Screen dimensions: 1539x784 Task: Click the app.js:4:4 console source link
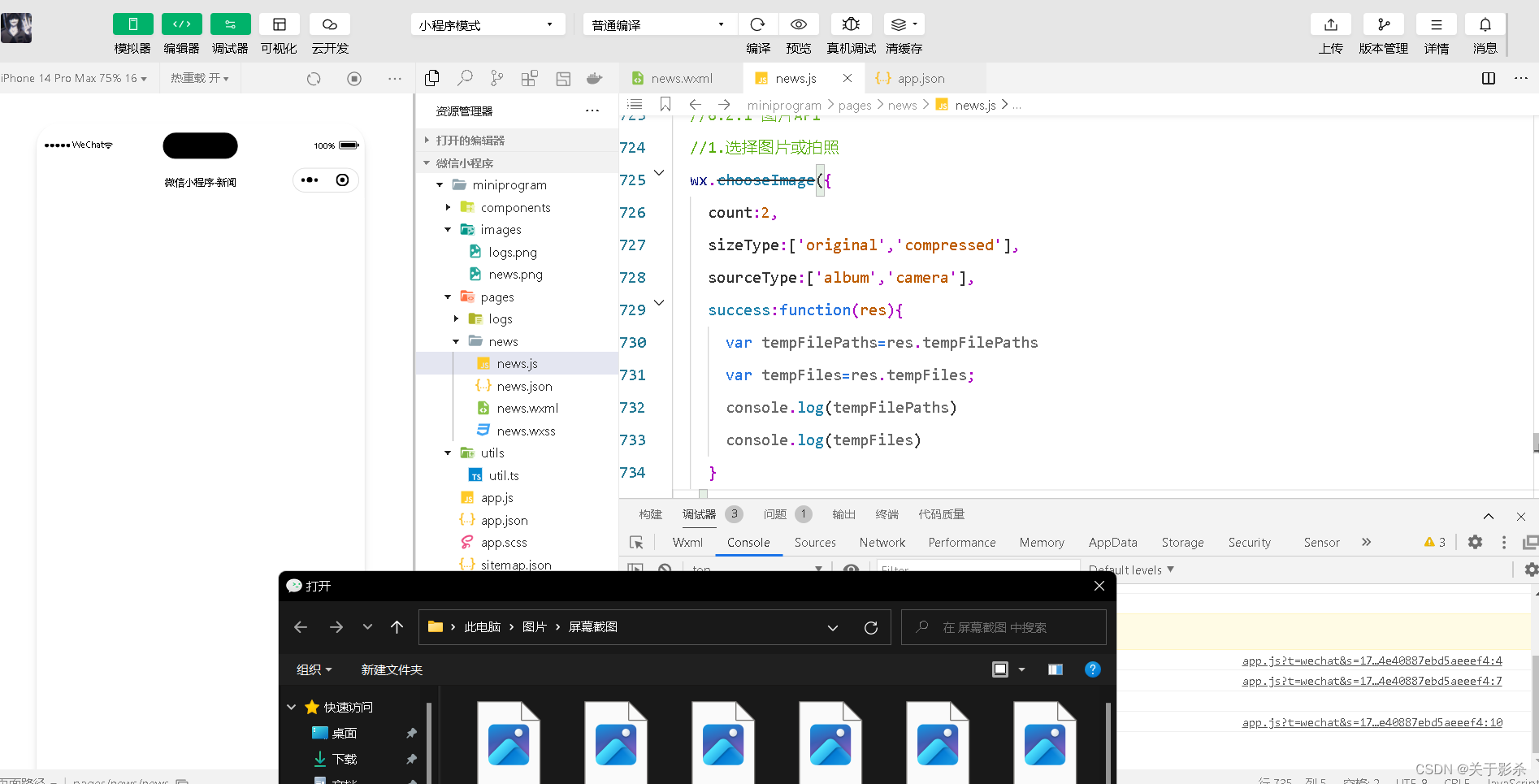(1372, 661)
